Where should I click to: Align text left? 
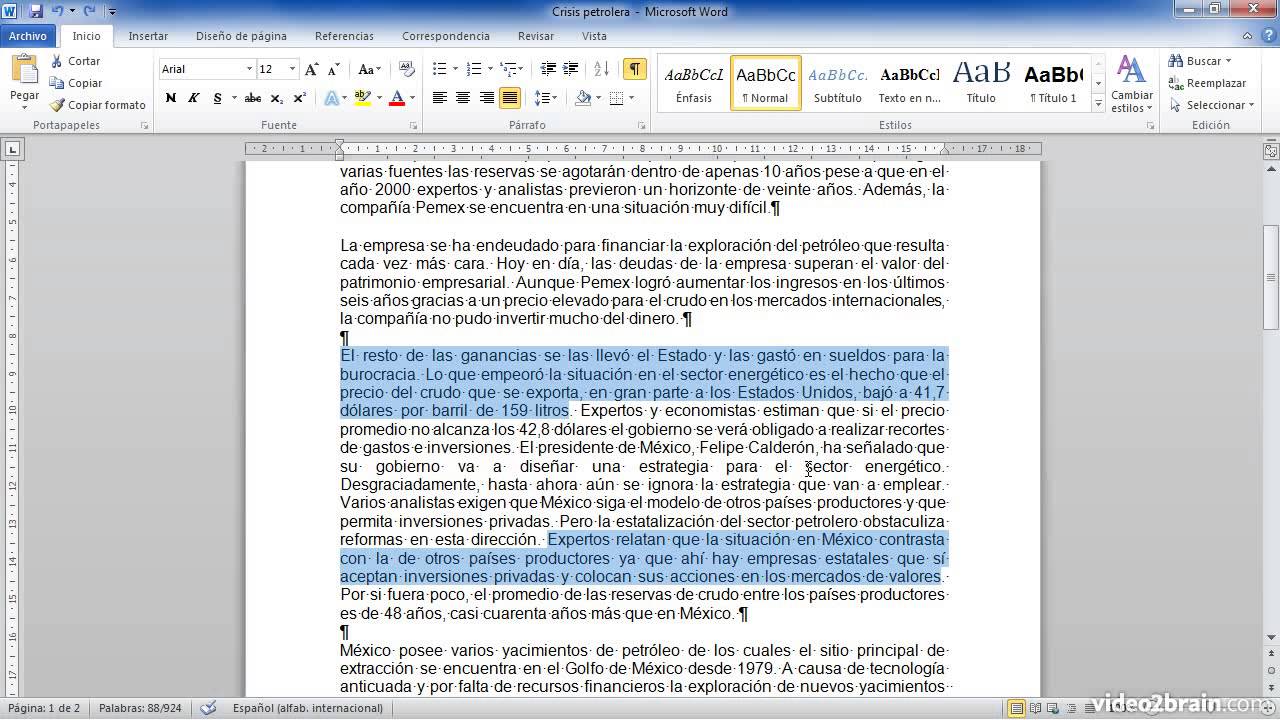[x=439, y=98]
